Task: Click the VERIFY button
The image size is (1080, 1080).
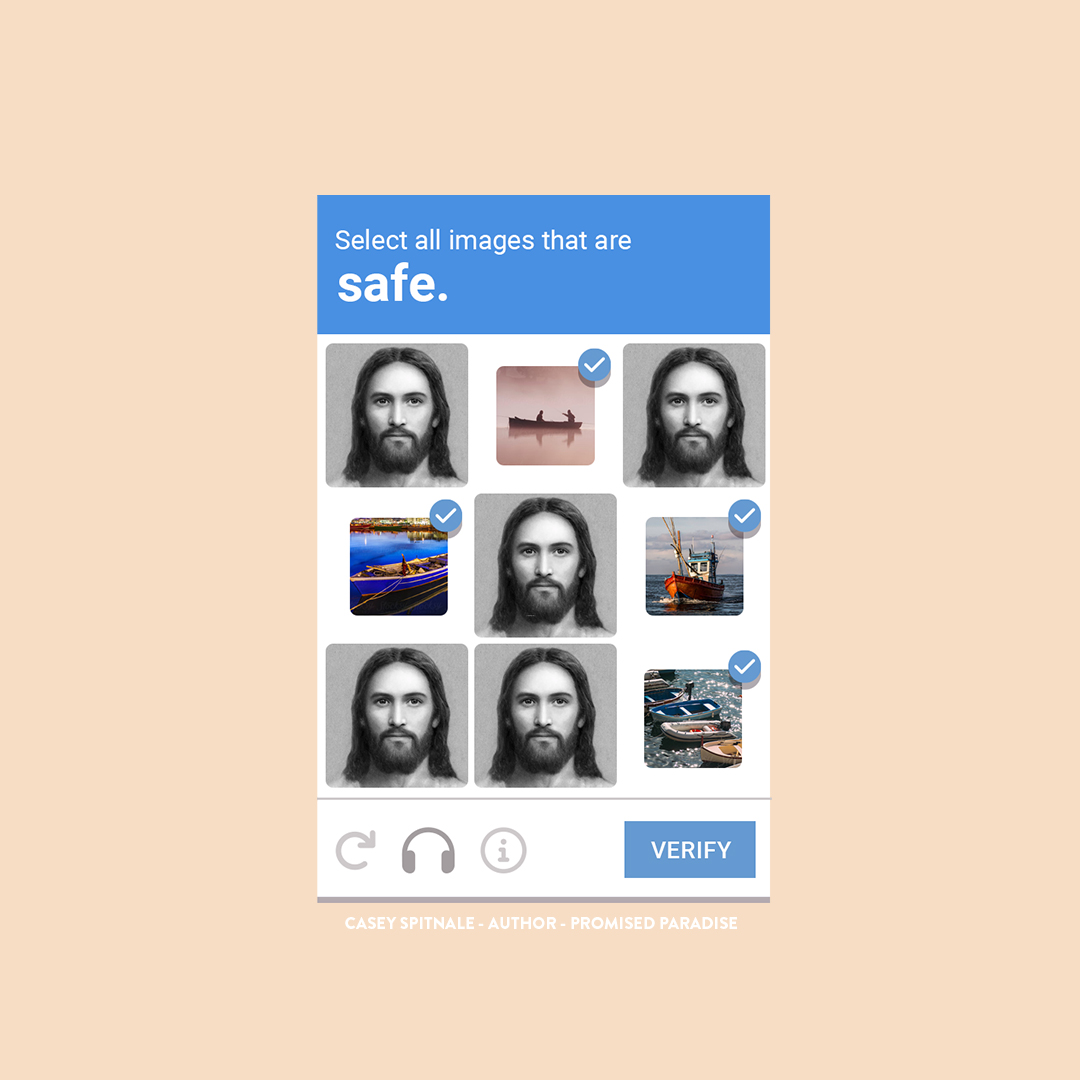Action: (x=689, y=849)
